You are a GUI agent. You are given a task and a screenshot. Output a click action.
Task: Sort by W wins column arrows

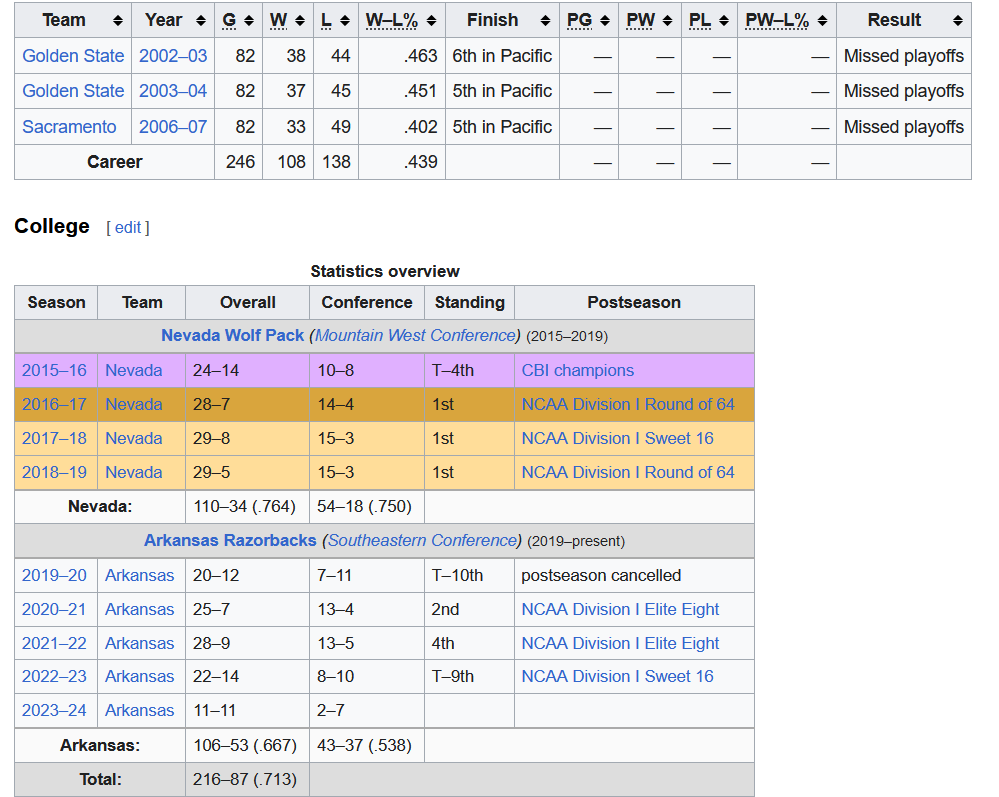(x=300, y=20)
